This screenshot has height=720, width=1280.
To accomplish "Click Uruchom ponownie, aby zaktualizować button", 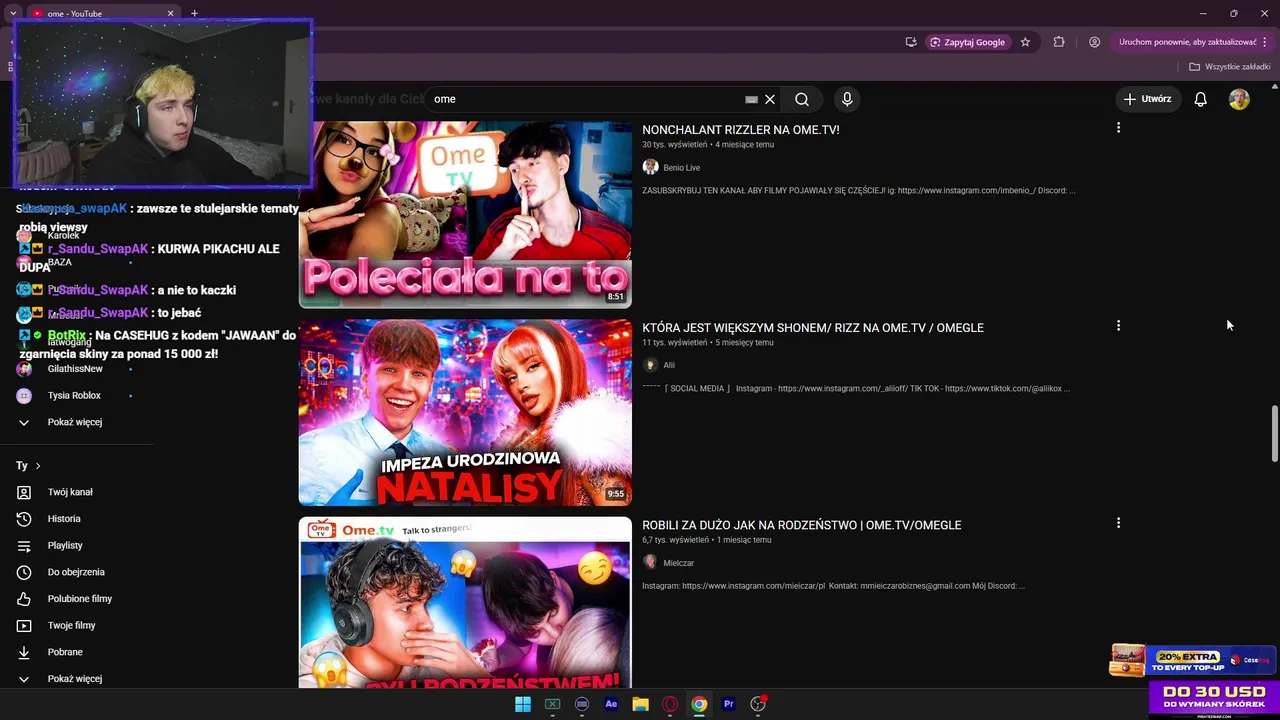I will click(x=1188, y=42).
